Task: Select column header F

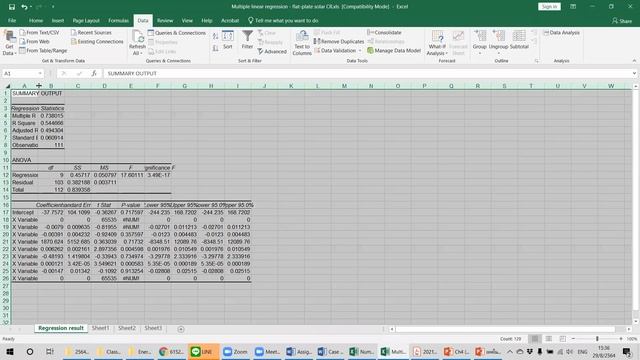Action: (x=158, y=86)
